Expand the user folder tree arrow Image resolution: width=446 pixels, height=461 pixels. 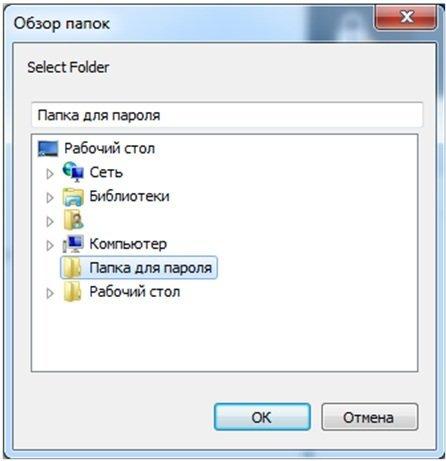[x=50, y=222]
